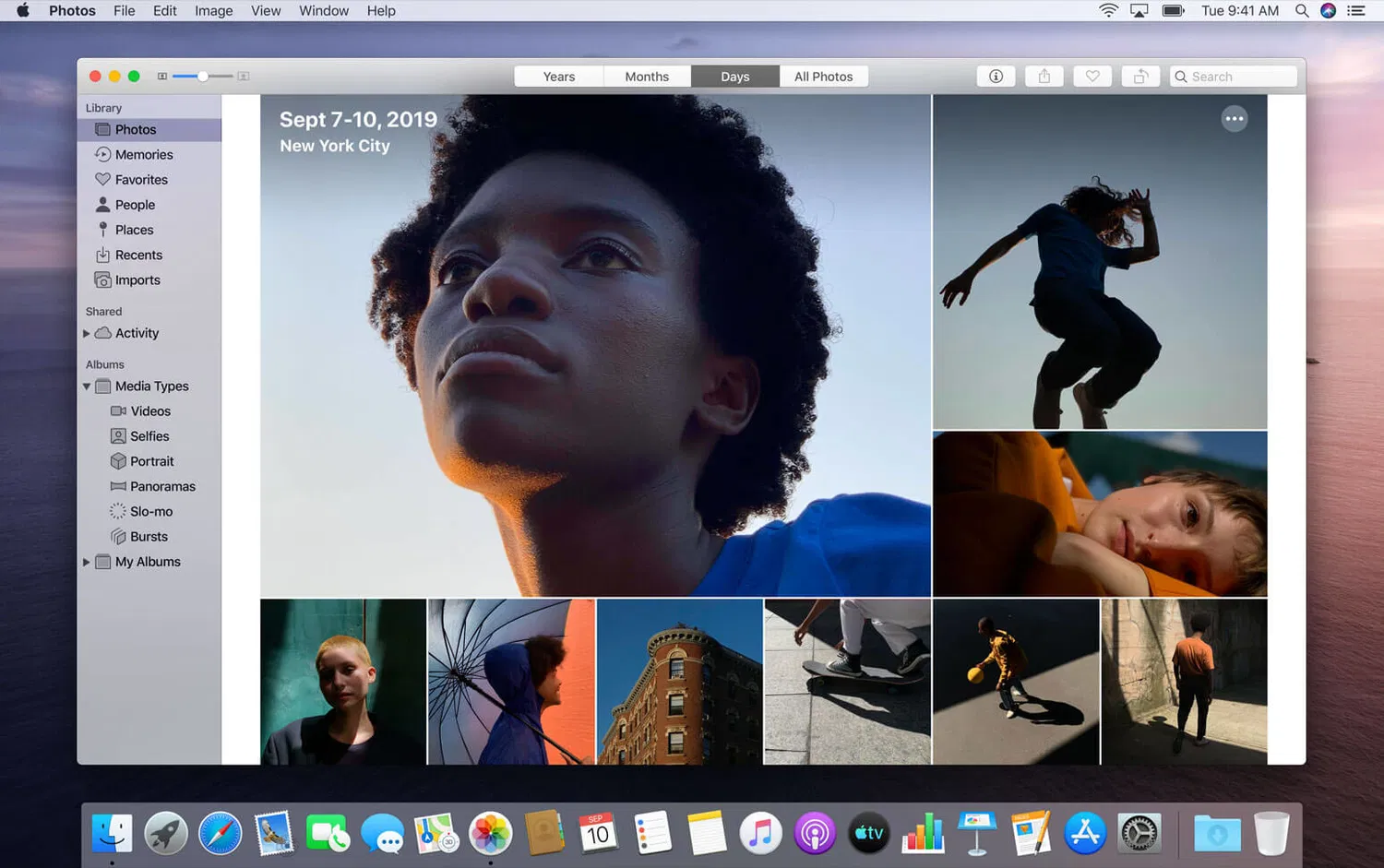Open the Window menu
The image size is (1384, 868).
324,11
